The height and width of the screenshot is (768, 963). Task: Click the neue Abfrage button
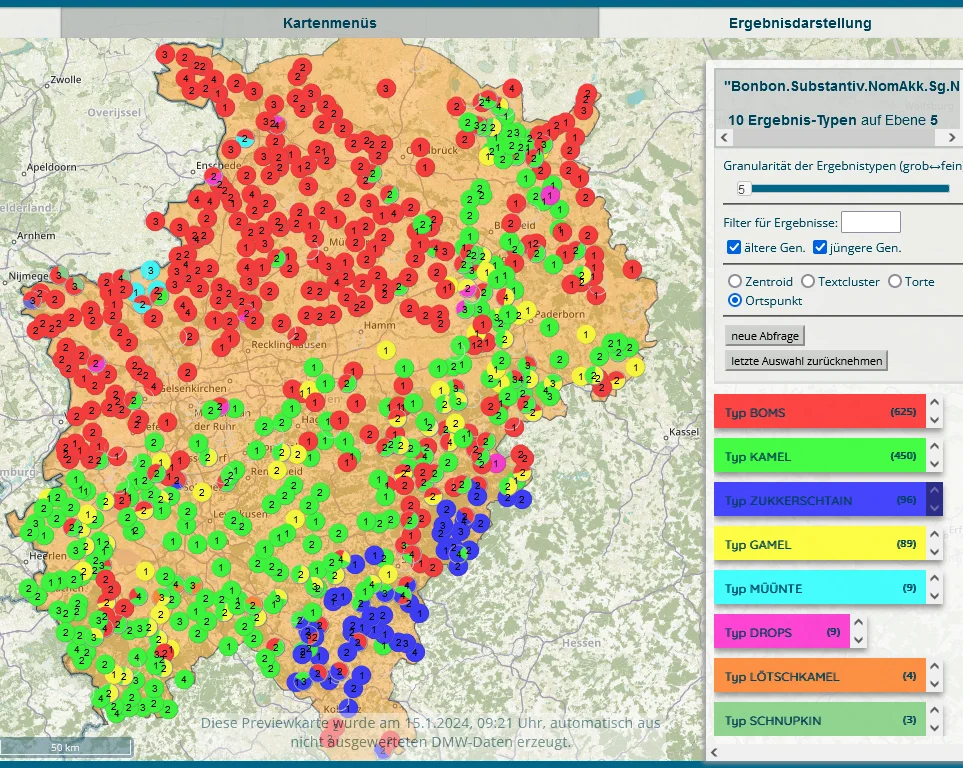point(765,335)
